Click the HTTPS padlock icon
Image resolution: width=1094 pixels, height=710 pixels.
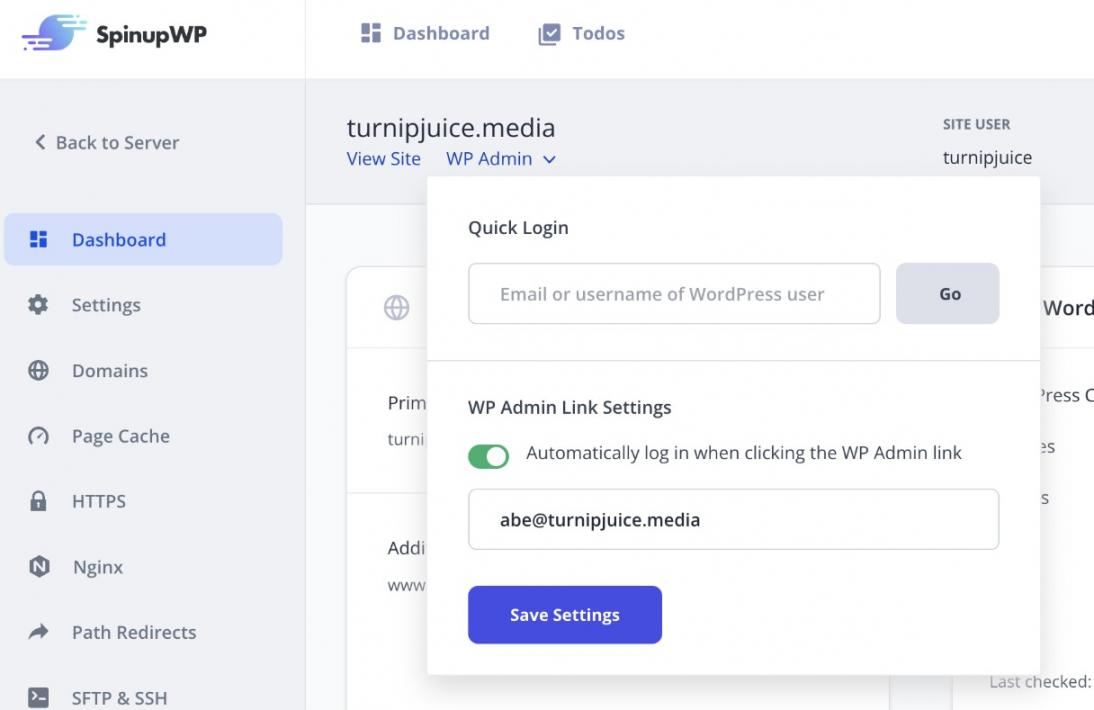[x=38, y=501]
